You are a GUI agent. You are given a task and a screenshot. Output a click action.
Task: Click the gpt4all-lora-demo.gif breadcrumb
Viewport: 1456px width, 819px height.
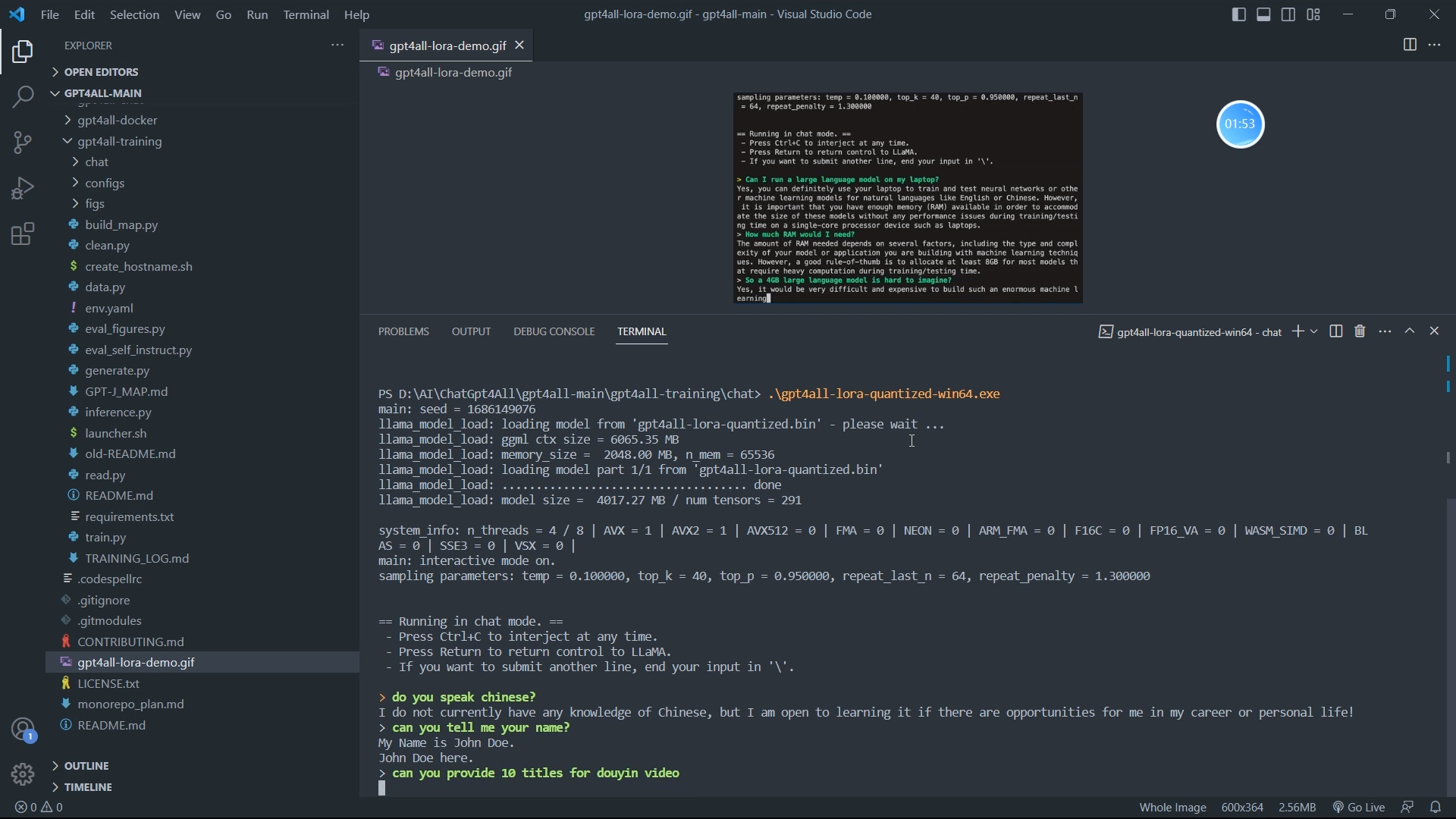445,72
